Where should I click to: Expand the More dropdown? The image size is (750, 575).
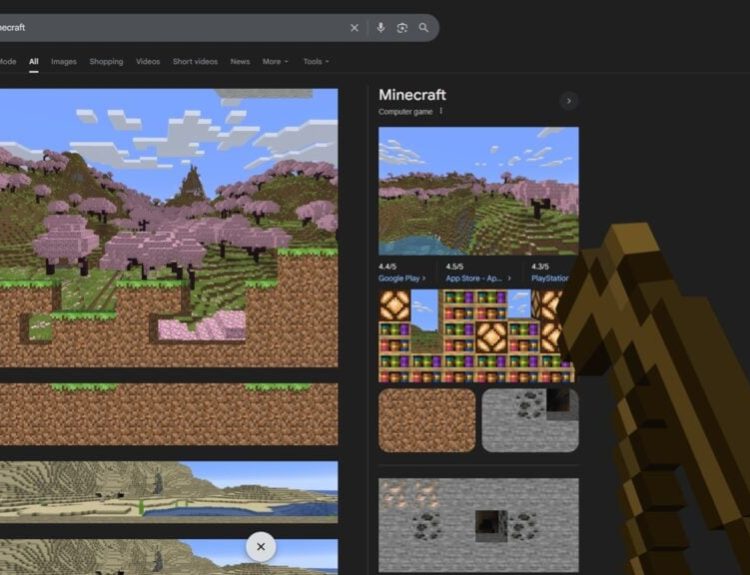tap(275, 62)
